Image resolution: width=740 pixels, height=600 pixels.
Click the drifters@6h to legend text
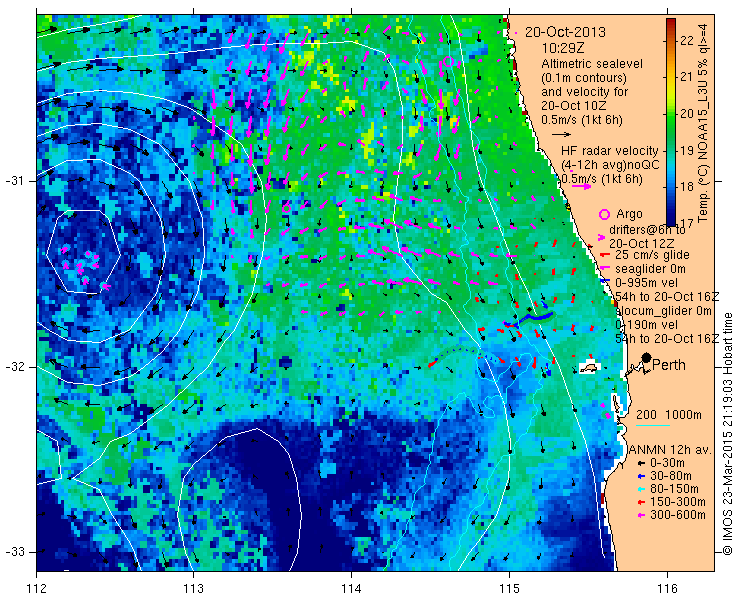click(x=648, y=230)
